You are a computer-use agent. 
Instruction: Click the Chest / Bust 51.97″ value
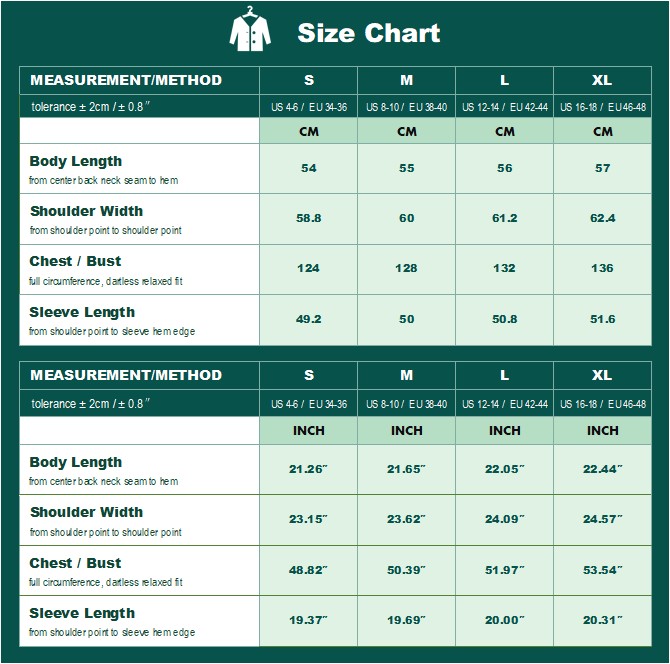(505, 570)
